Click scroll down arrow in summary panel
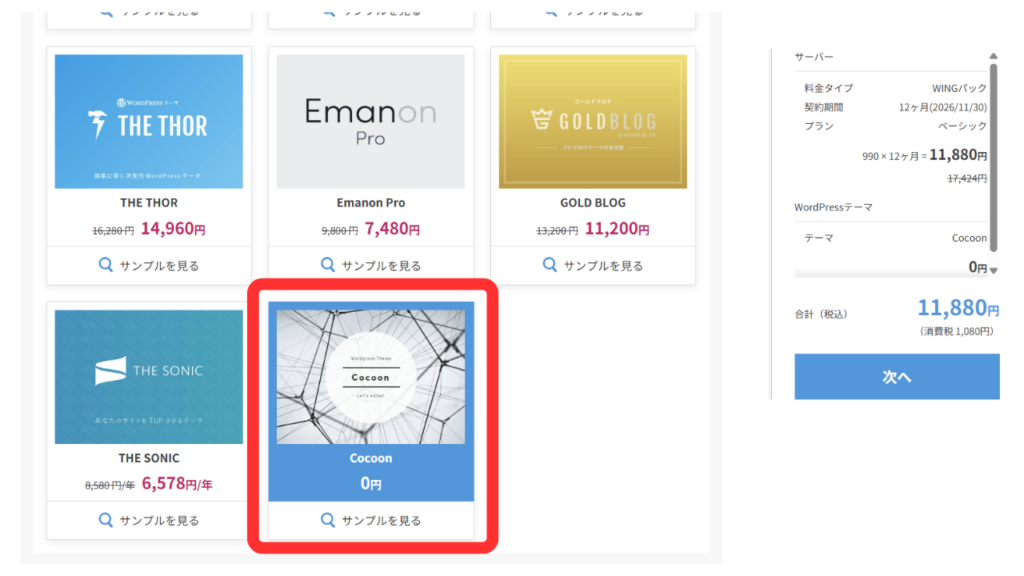The height and width of the screenshot is (576, 1024). (x=993, y=270)
